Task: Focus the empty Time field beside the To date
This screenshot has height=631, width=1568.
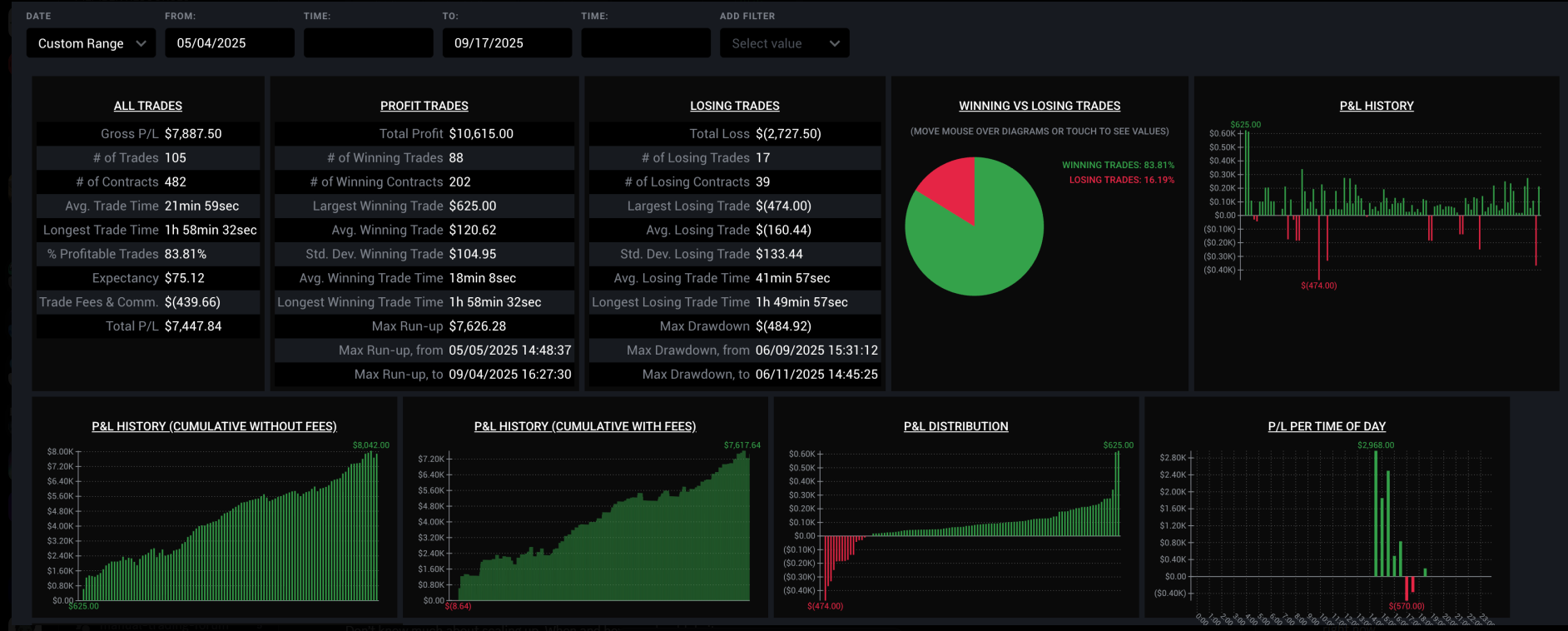Action: [645, 43]
